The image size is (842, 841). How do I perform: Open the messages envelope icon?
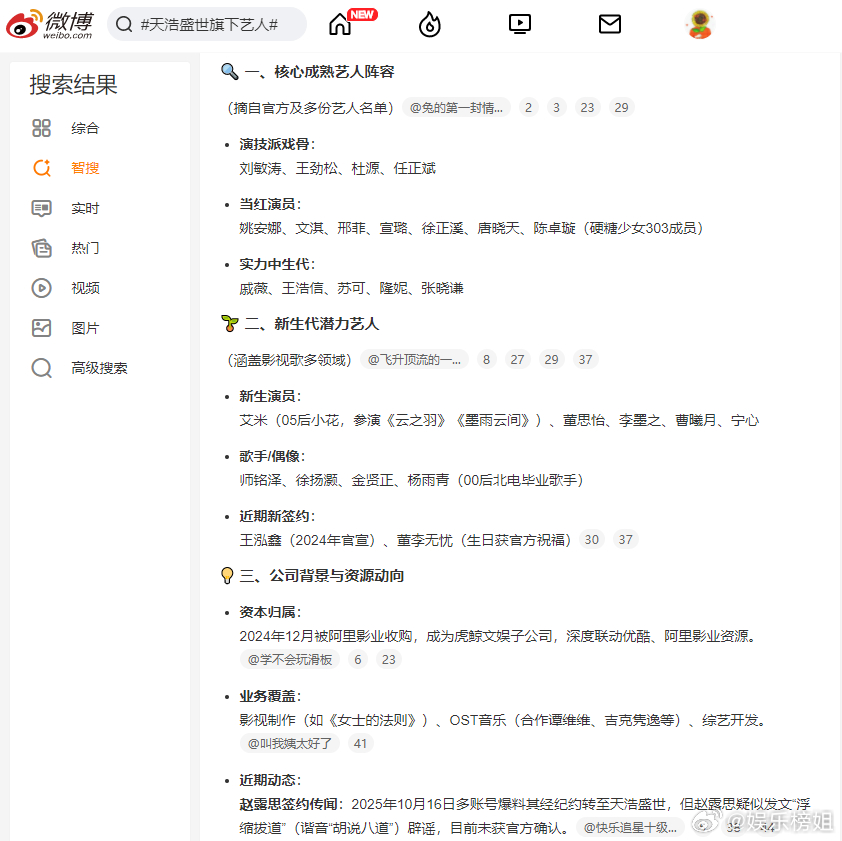click(x=609, y=24)
